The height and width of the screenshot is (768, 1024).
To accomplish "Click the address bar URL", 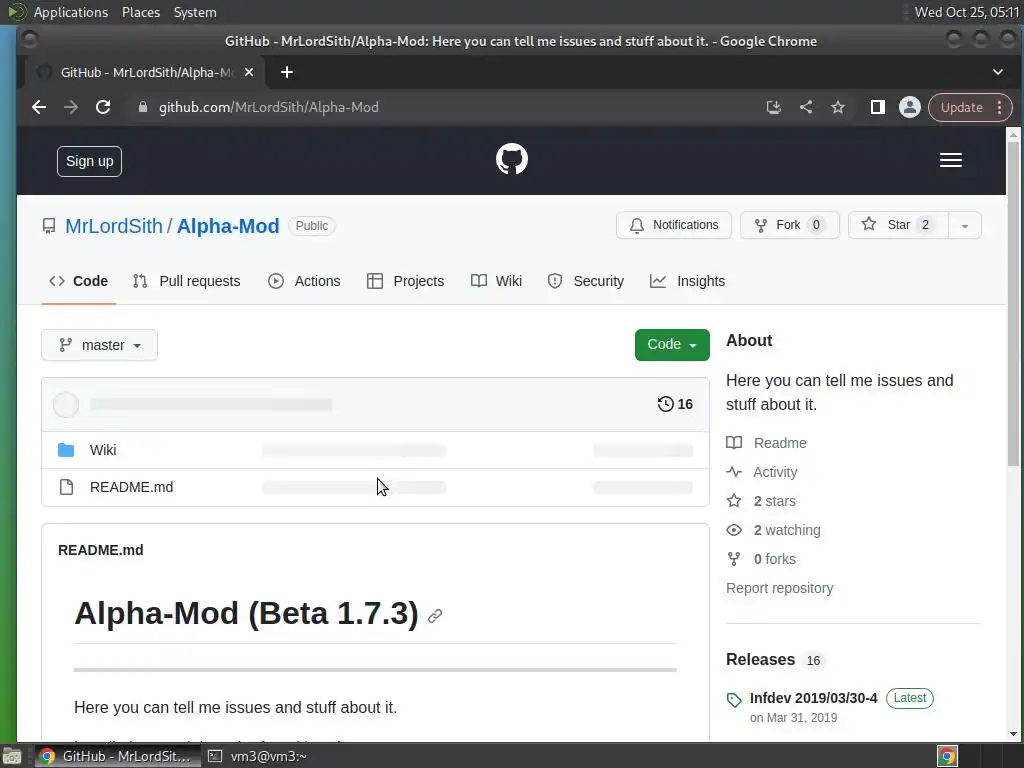I will pyautogui.click(x=268, y=107).
